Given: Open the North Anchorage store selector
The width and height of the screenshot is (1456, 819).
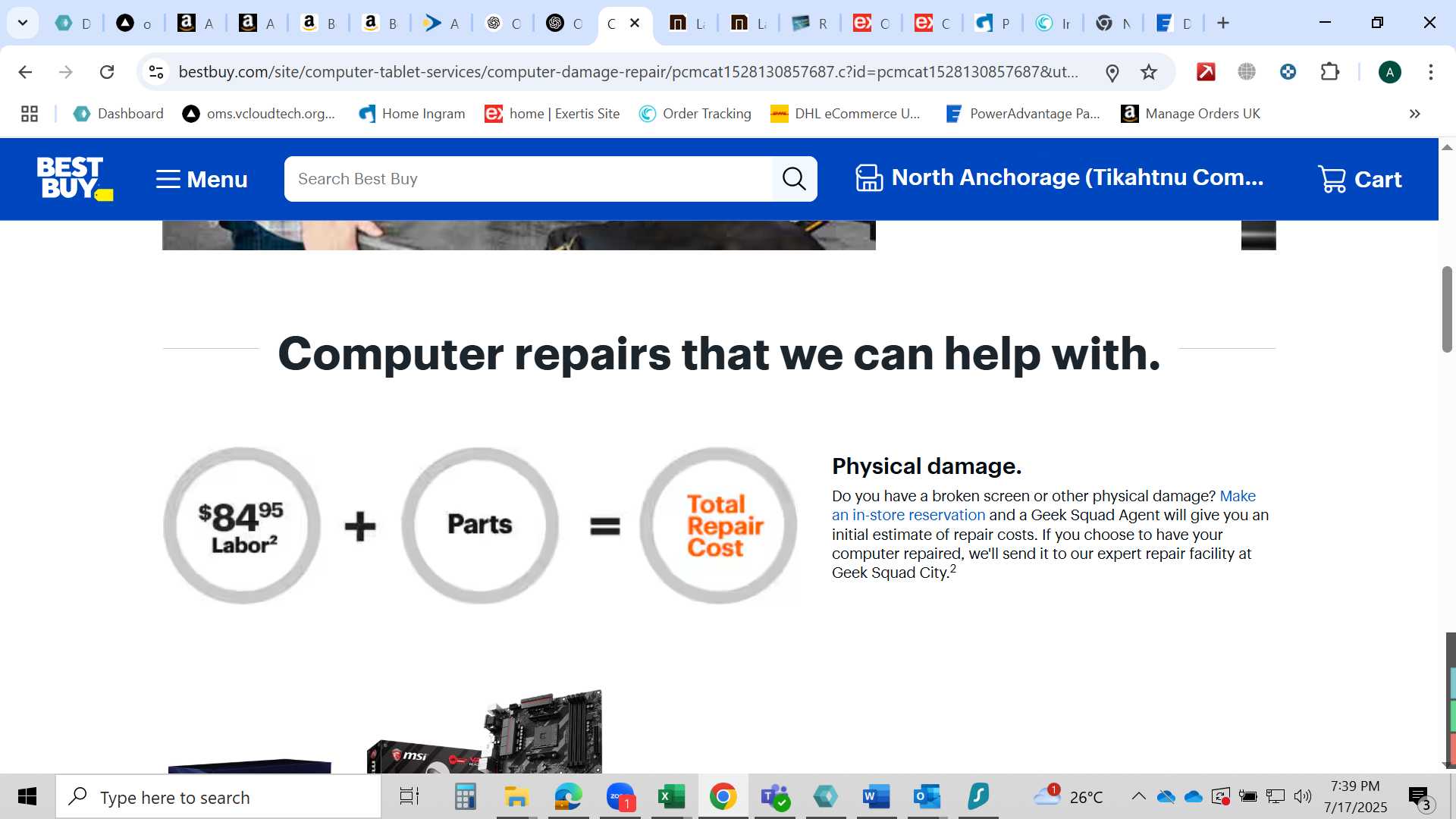Looking at the screenshot, I should point(1059,177).
